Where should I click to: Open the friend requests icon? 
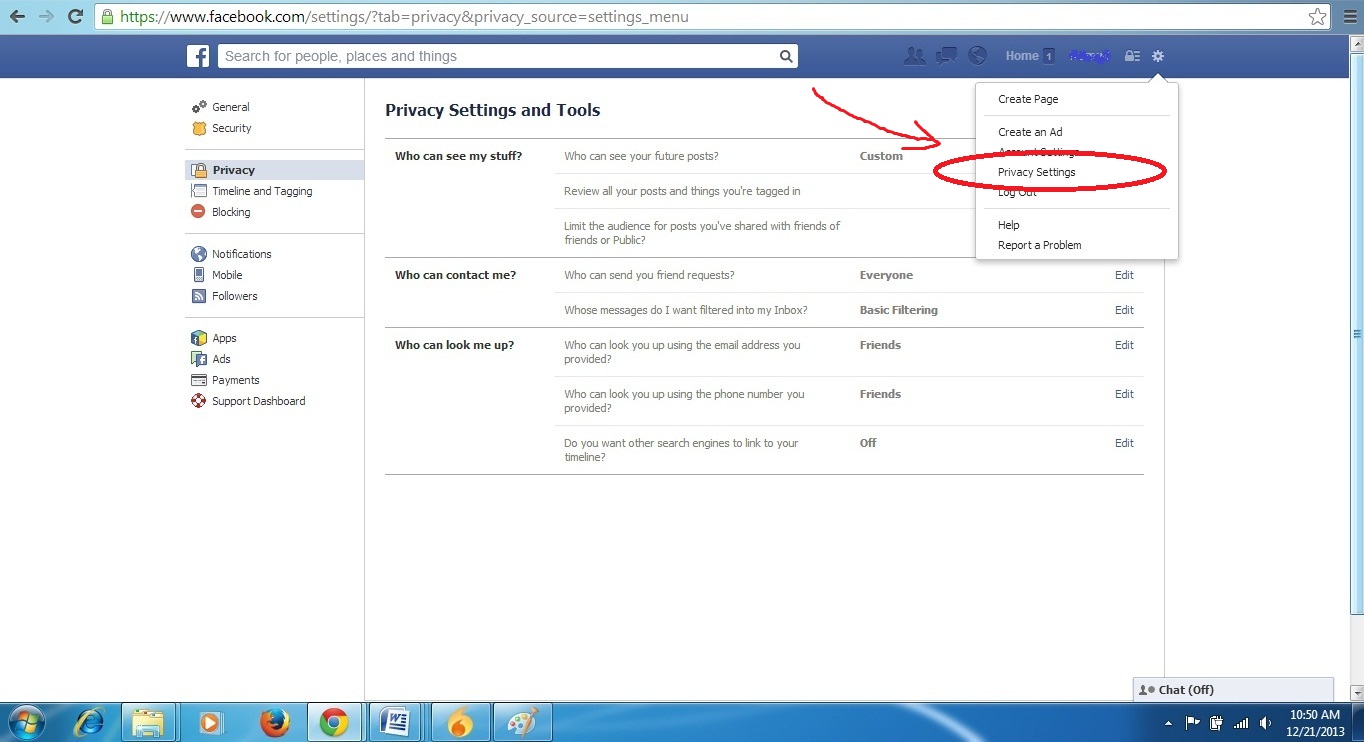pyautogui.click(x=914, y=56)
